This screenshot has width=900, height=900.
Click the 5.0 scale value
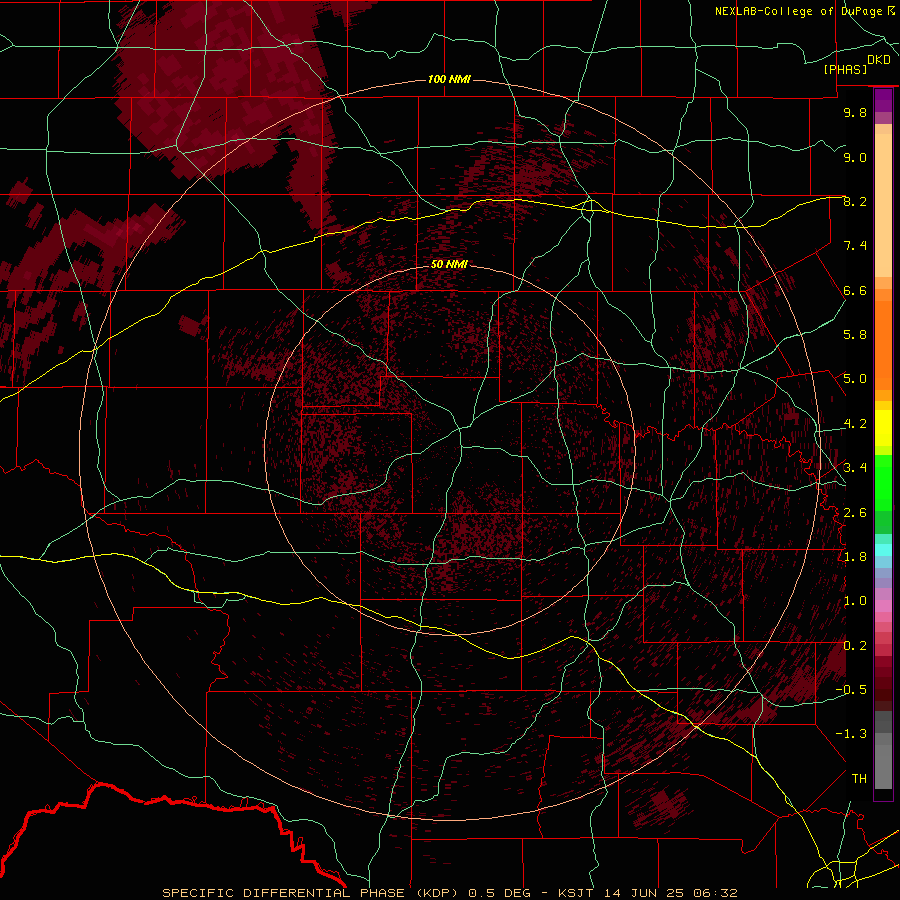pyautogui.click(x=855, y=379)
